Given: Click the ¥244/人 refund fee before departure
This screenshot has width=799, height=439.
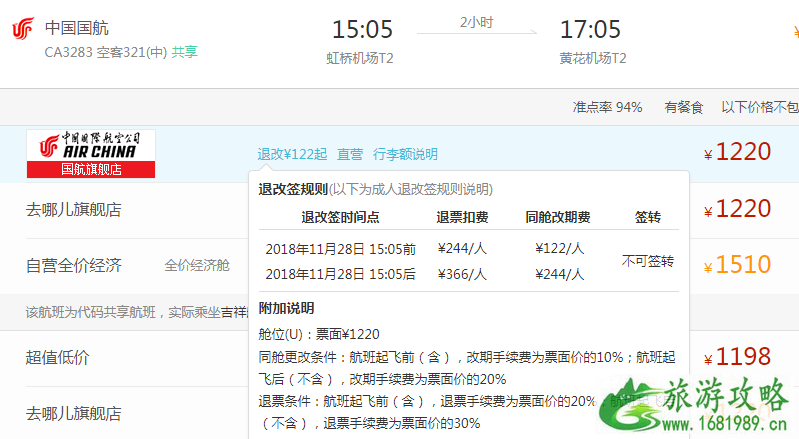Looking at the screenshot, I should pyautogui.click(x=462, y=249).
